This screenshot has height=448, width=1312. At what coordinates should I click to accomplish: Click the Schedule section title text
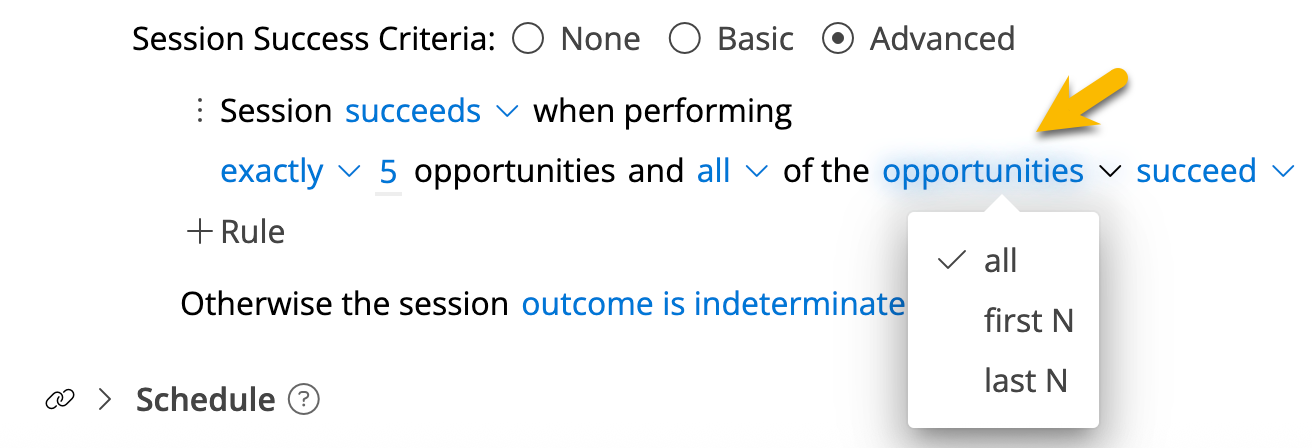coord(205,400)
